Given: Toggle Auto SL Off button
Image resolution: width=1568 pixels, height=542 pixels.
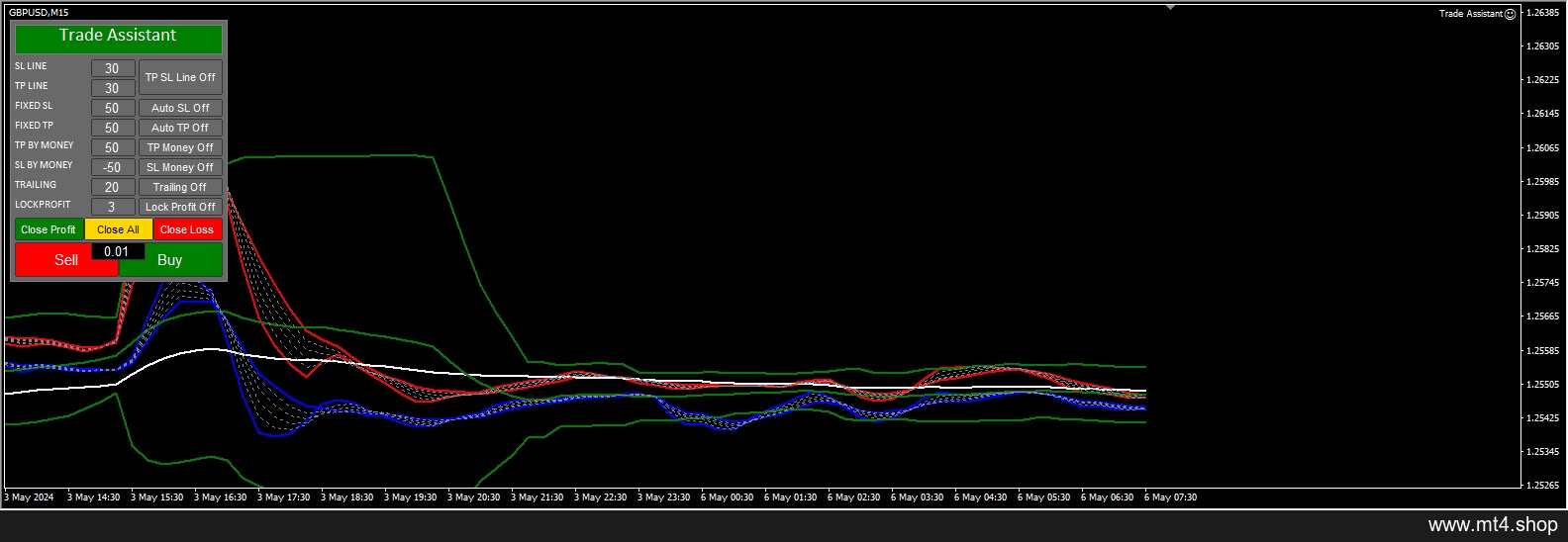Looking at the screenshot, I should tap(180, 108).
